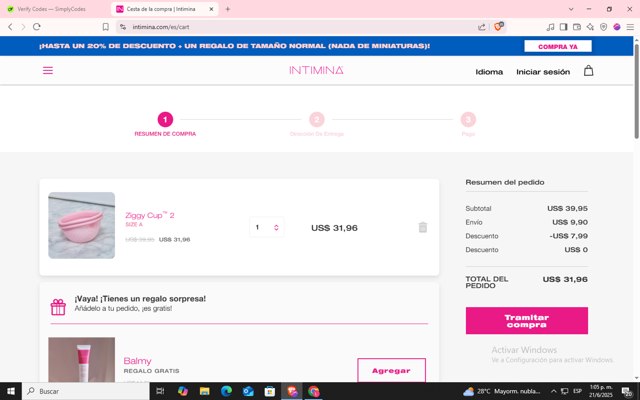Open the Windows Start button
The image size is (640, 400).
pos(11,391)
